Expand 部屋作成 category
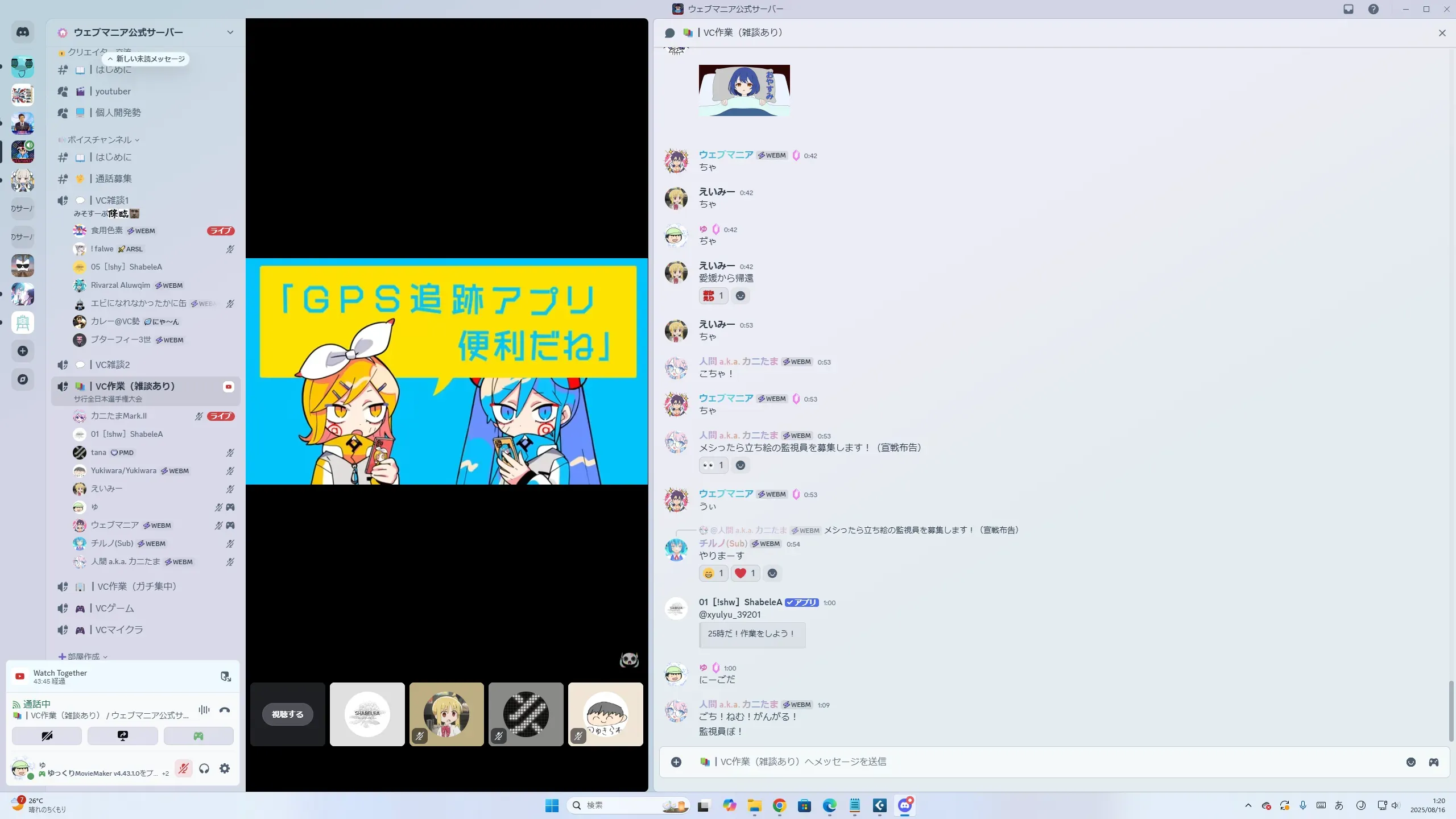1456x819 pixels. [84, 656]
